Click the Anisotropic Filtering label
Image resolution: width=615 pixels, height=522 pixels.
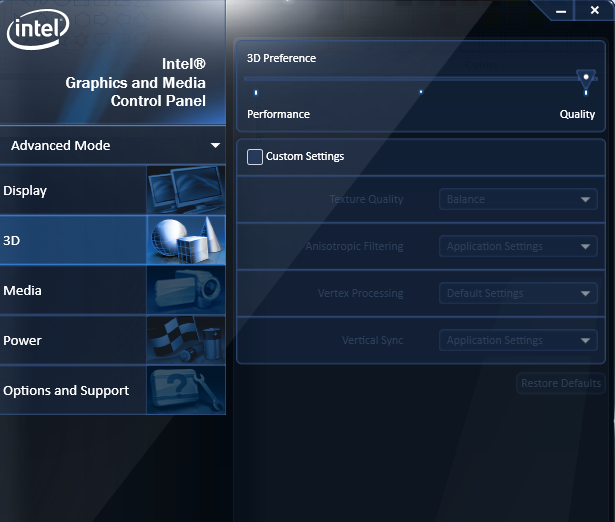coord(354,246)
